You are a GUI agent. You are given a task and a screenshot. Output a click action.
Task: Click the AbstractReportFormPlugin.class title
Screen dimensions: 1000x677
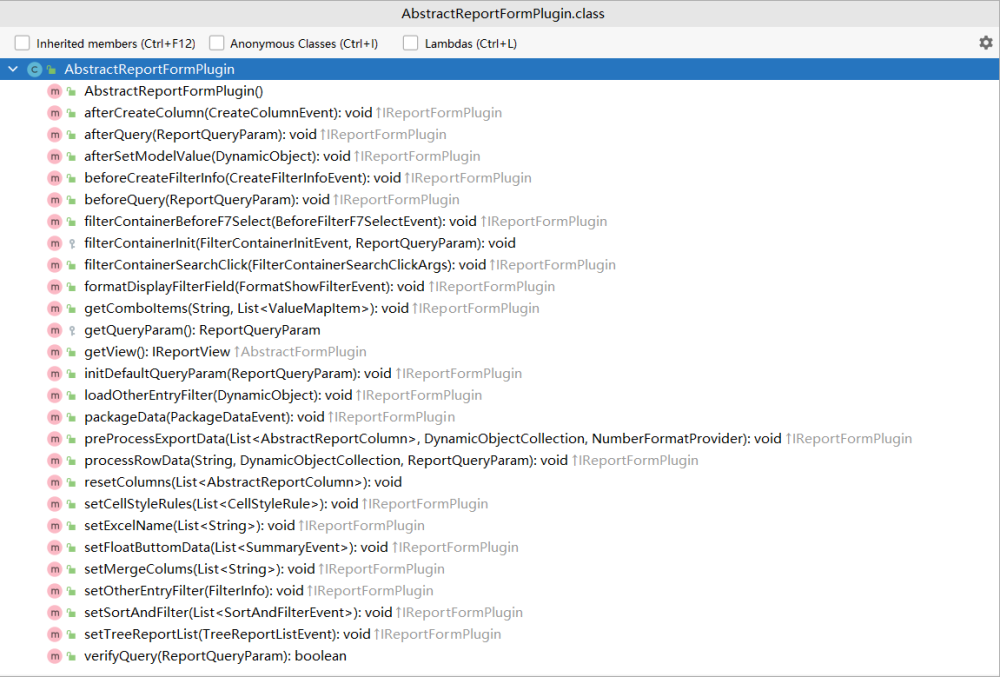coord(503,13)
